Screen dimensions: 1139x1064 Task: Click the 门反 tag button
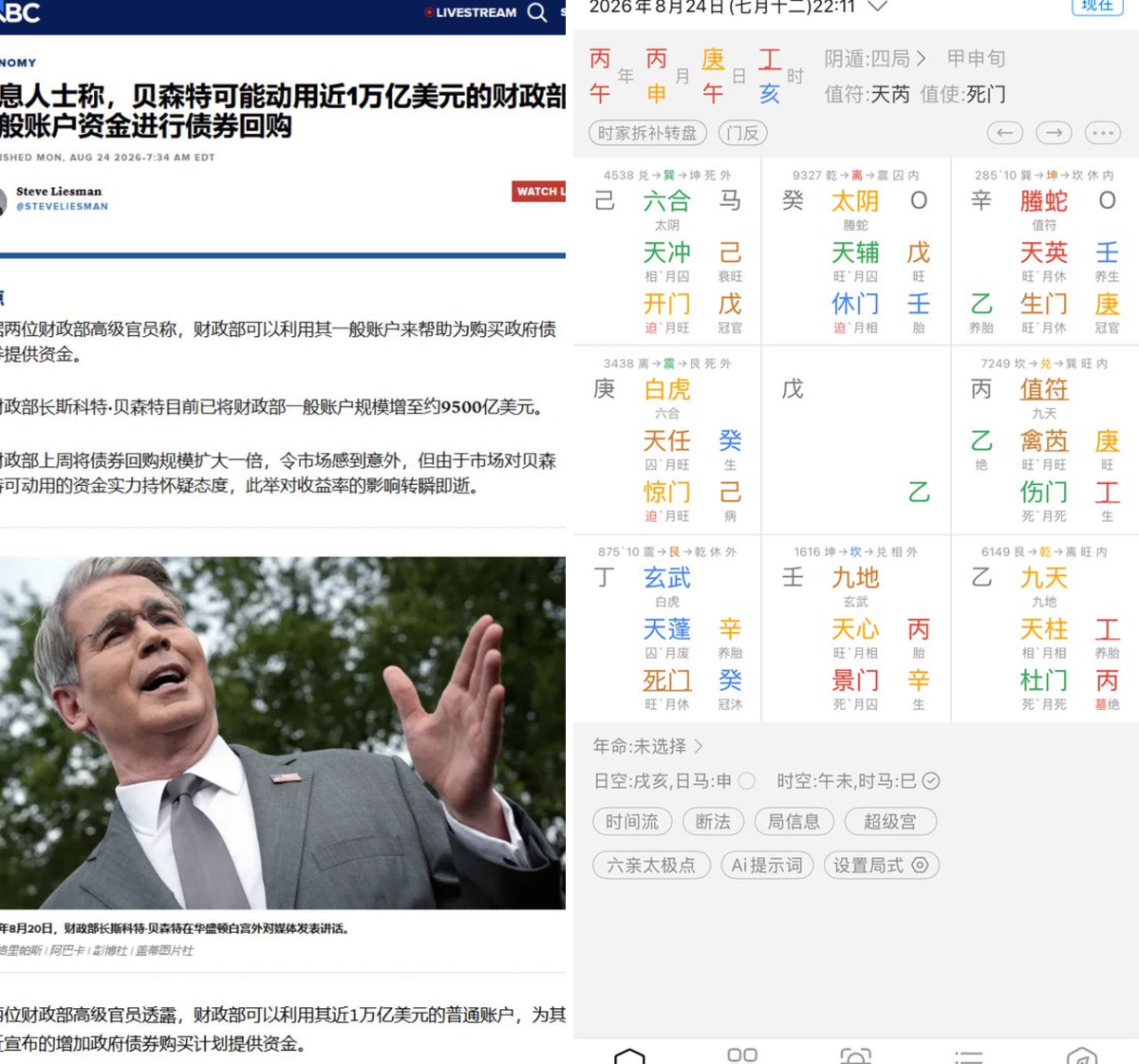tap(743, 134)
